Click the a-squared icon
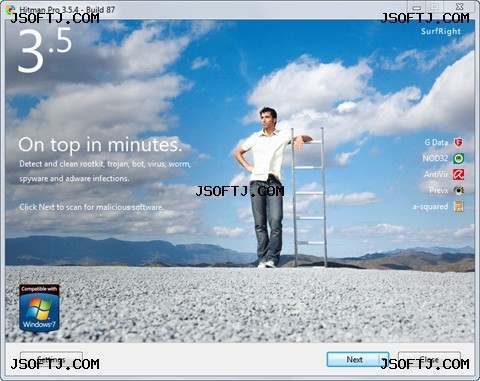The width and height of the screenshot is (480, 381). point(459,206)
